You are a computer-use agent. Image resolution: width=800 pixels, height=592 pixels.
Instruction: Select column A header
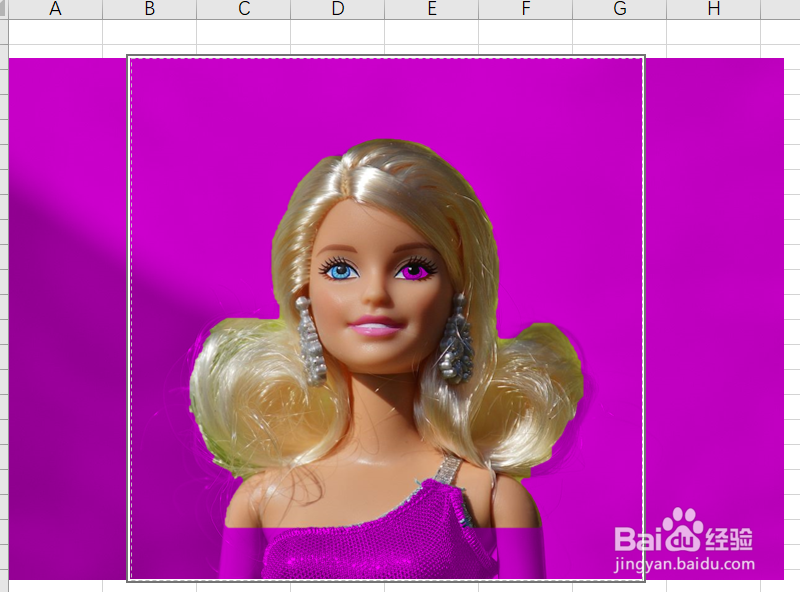[x=56, y=9]
